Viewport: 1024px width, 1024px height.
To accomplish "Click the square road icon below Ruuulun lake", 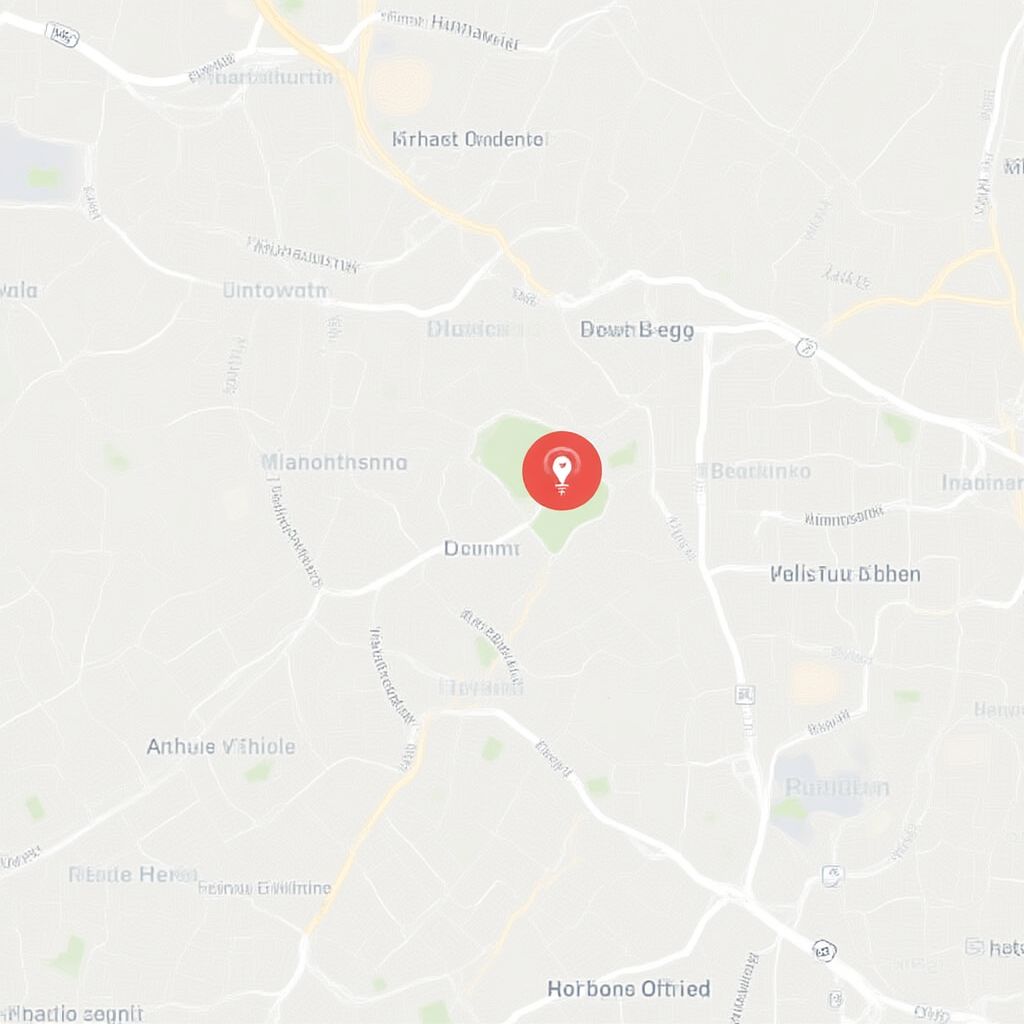I will (832, 876).
